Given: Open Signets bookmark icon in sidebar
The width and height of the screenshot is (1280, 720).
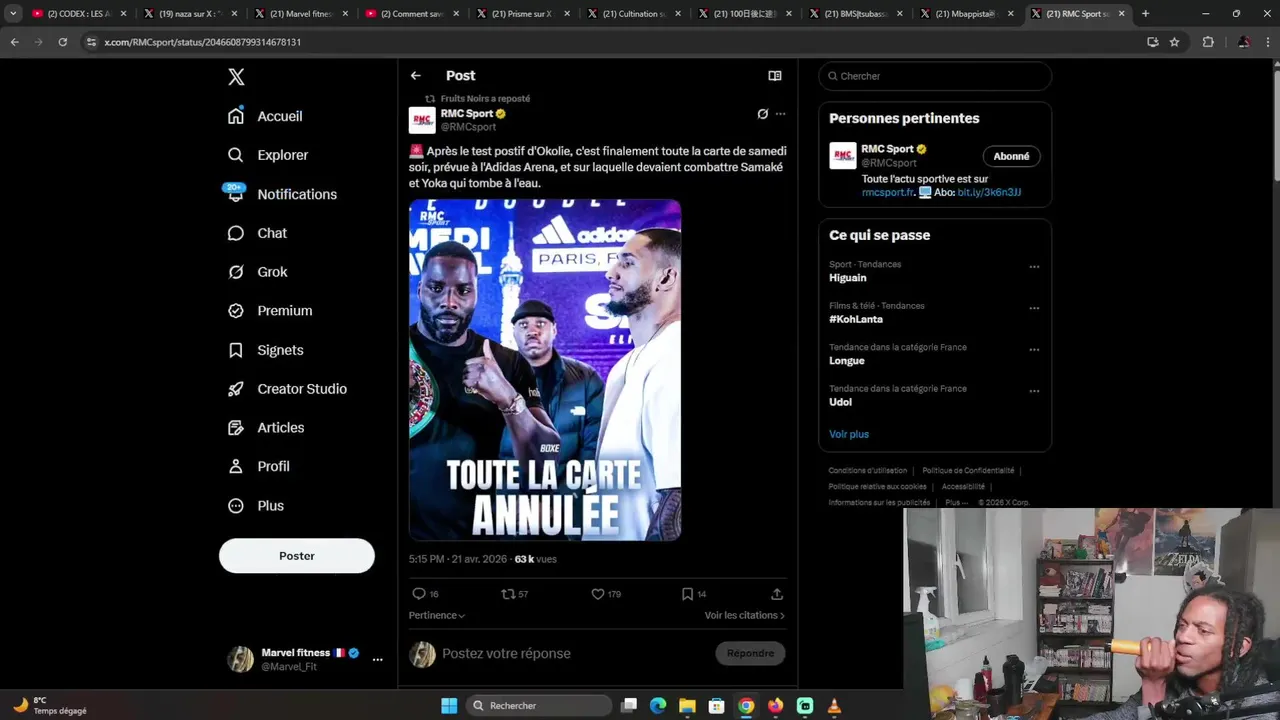Looking at the screenshot, I should coord(236,350).
